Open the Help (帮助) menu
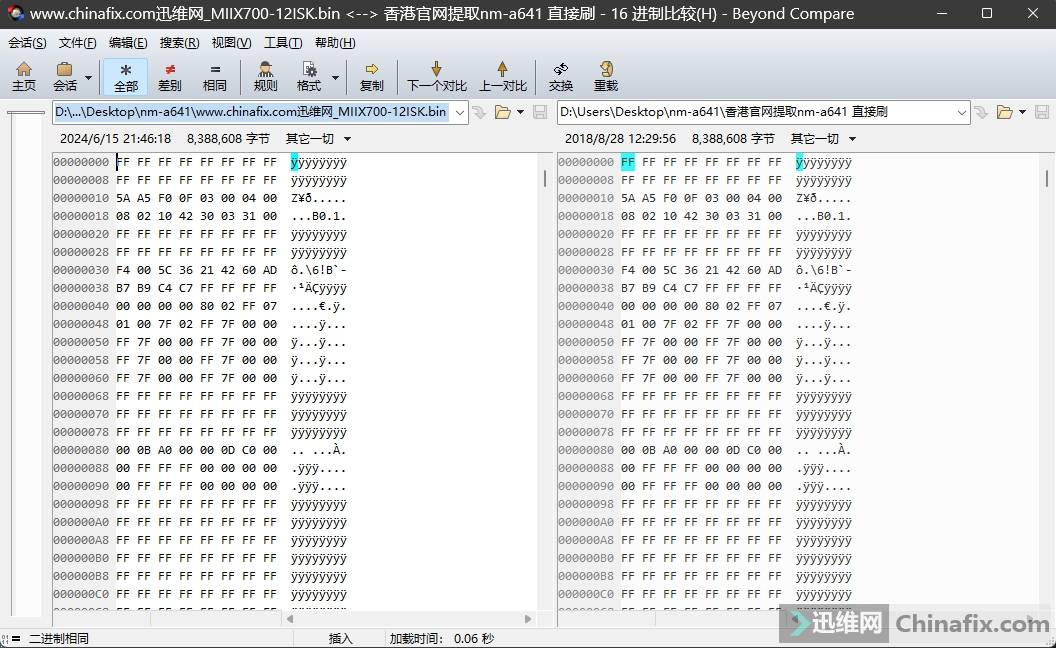Viewport: 1056px width, 648px height. point(335,42)
